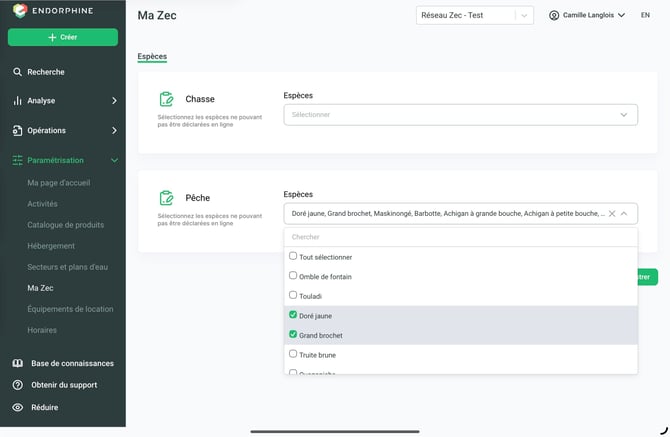
Task: Open the Réseau Zec - Test selector
Action: (x=475, y=15)
